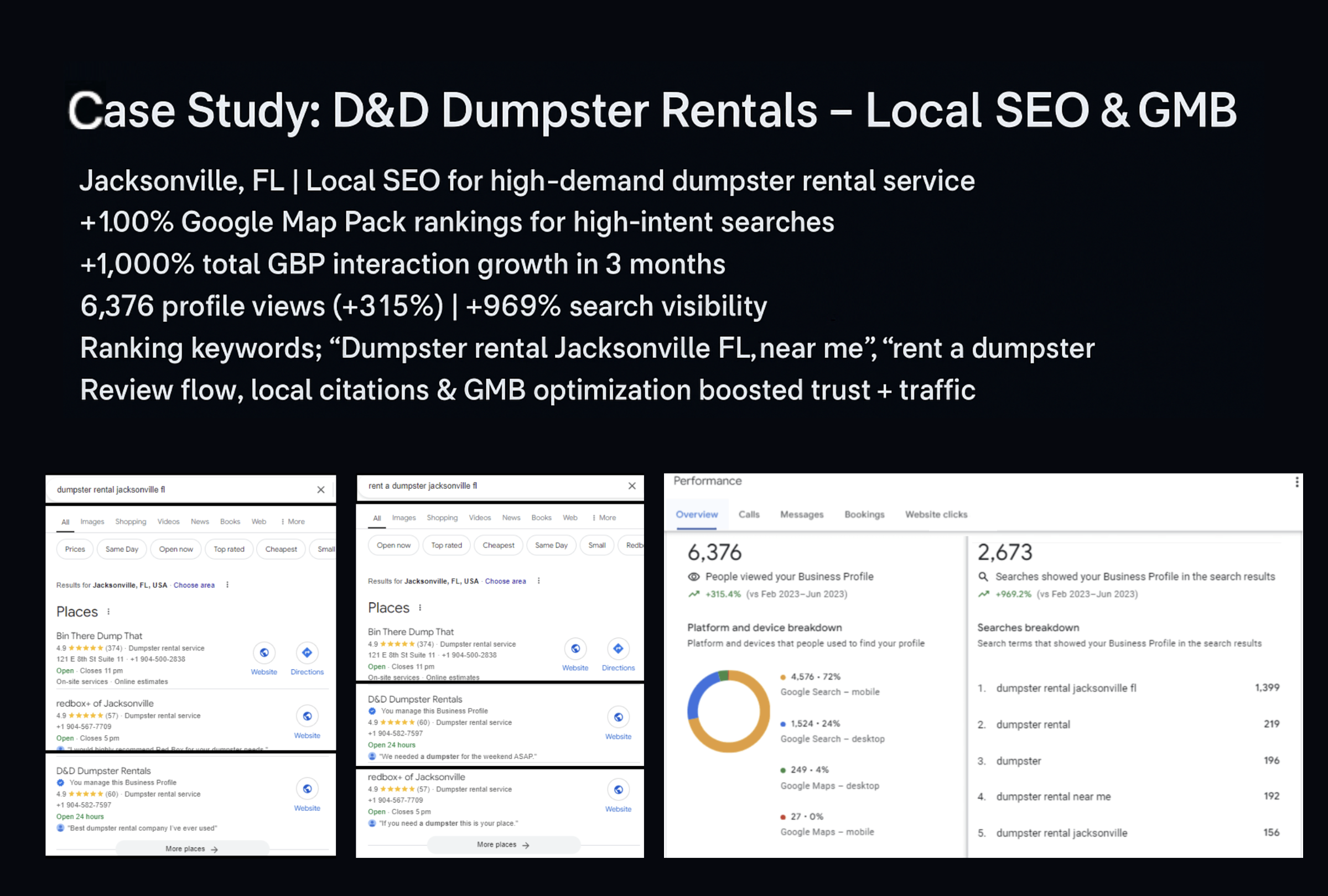Open redbox+ of Jacksonville listing title, middle panel
The width and height of the screenshot is (1328, 896).
coord(417,777)
